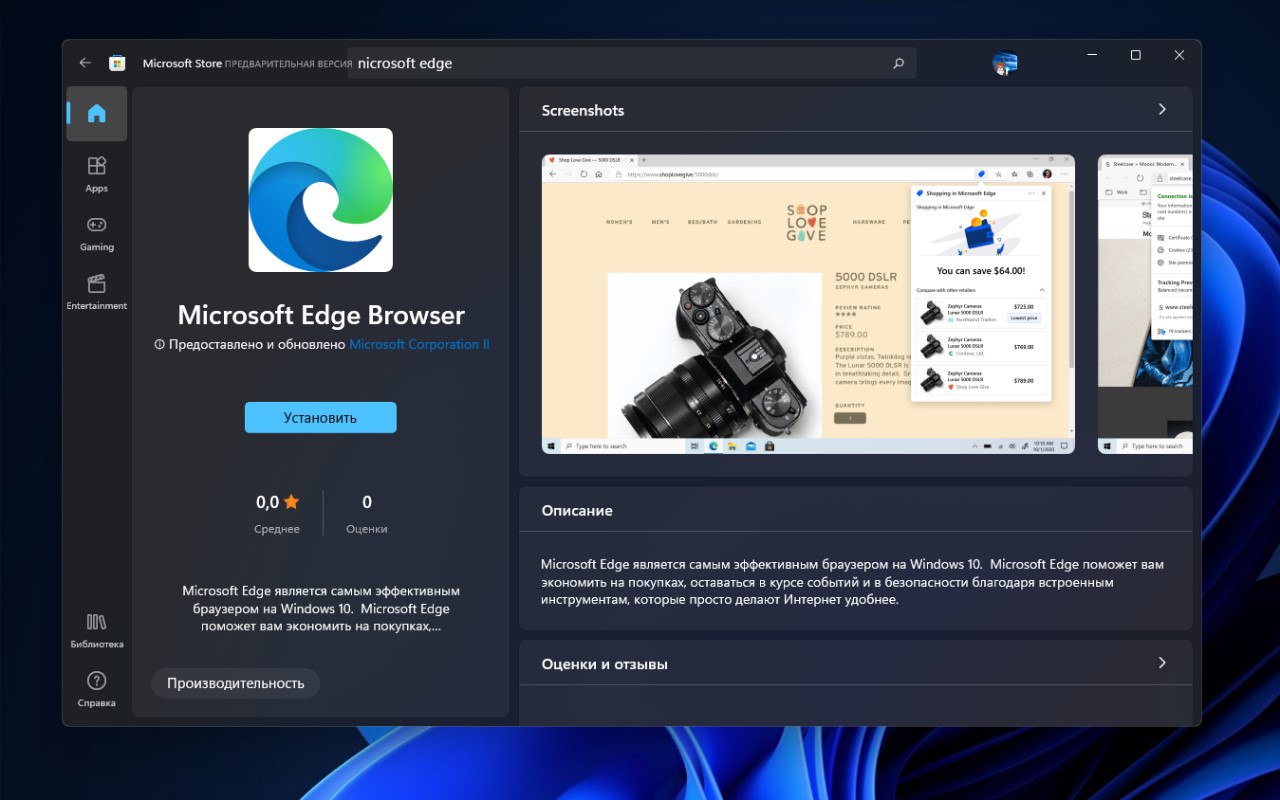
Task: Click the search magnifier icon
Action: pyautogui.click(x=898, y=63)
